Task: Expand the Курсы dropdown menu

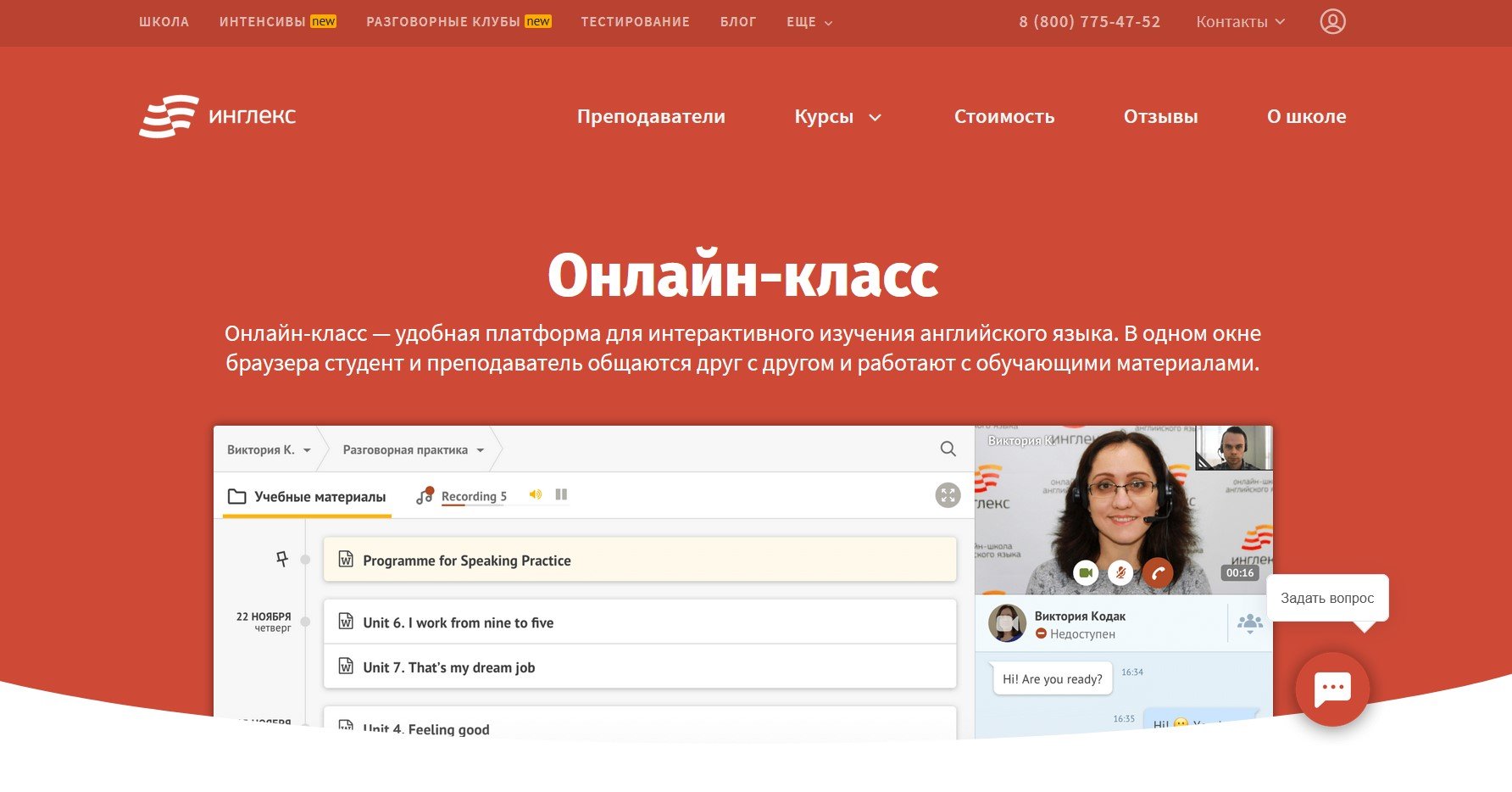Action: (x=837, y=117)
